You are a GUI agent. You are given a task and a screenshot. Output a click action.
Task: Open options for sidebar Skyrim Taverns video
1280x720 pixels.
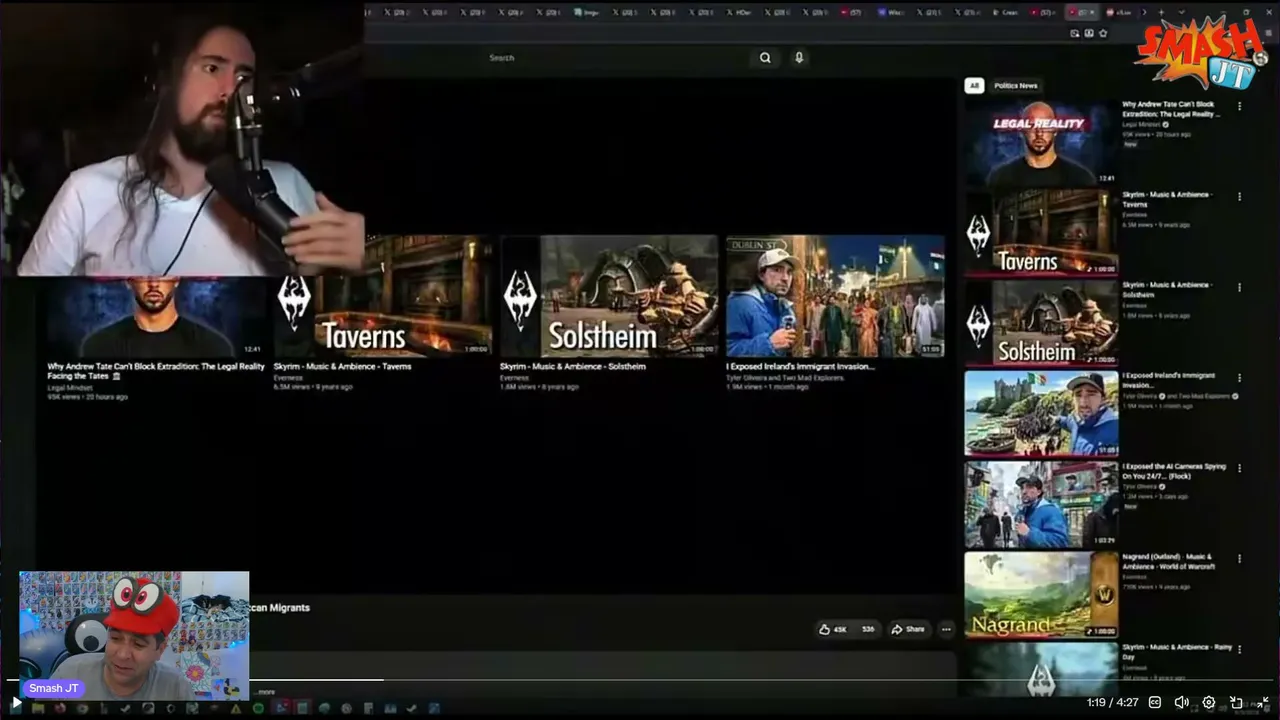point(1240,196)
